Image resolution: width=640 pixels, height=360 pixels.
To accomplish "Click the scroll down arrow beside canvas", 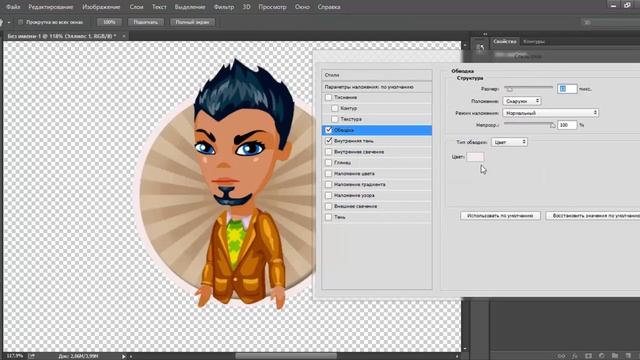I will point(465,349).
